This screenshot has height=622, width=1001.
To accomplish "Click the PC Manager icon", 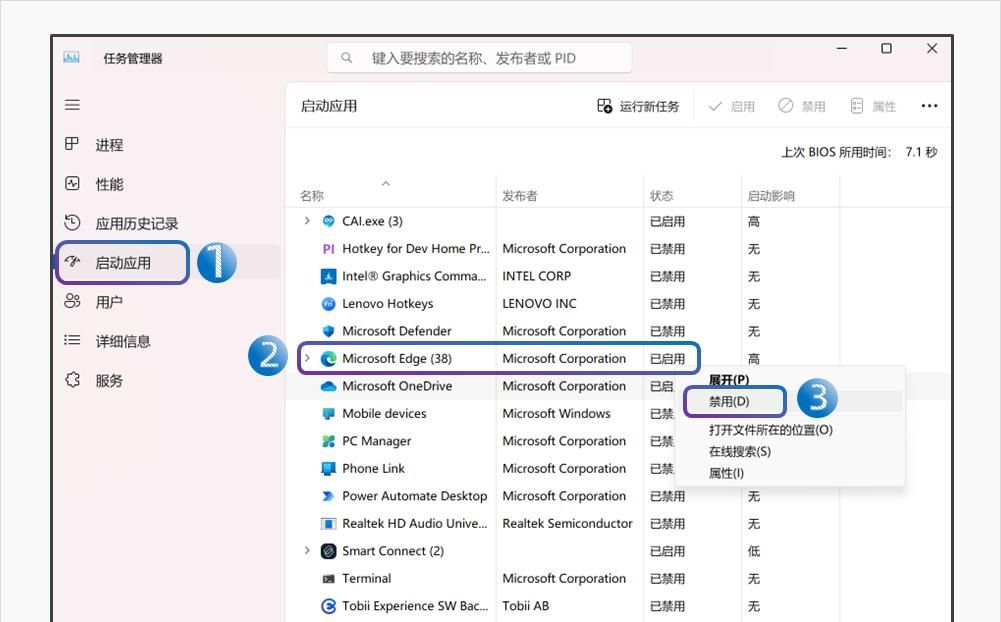I will tap(328, 441).
